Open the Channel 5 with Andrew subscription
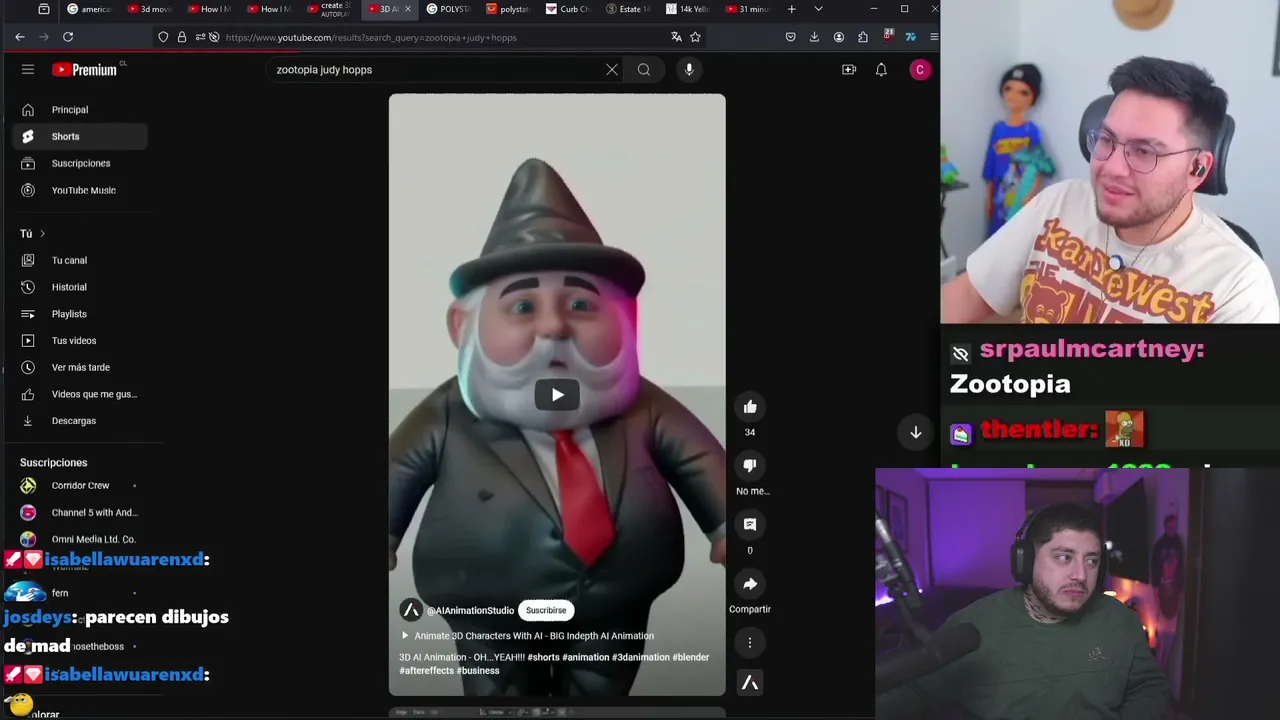Screen dimensions: 1280x720 coord(81,512)
